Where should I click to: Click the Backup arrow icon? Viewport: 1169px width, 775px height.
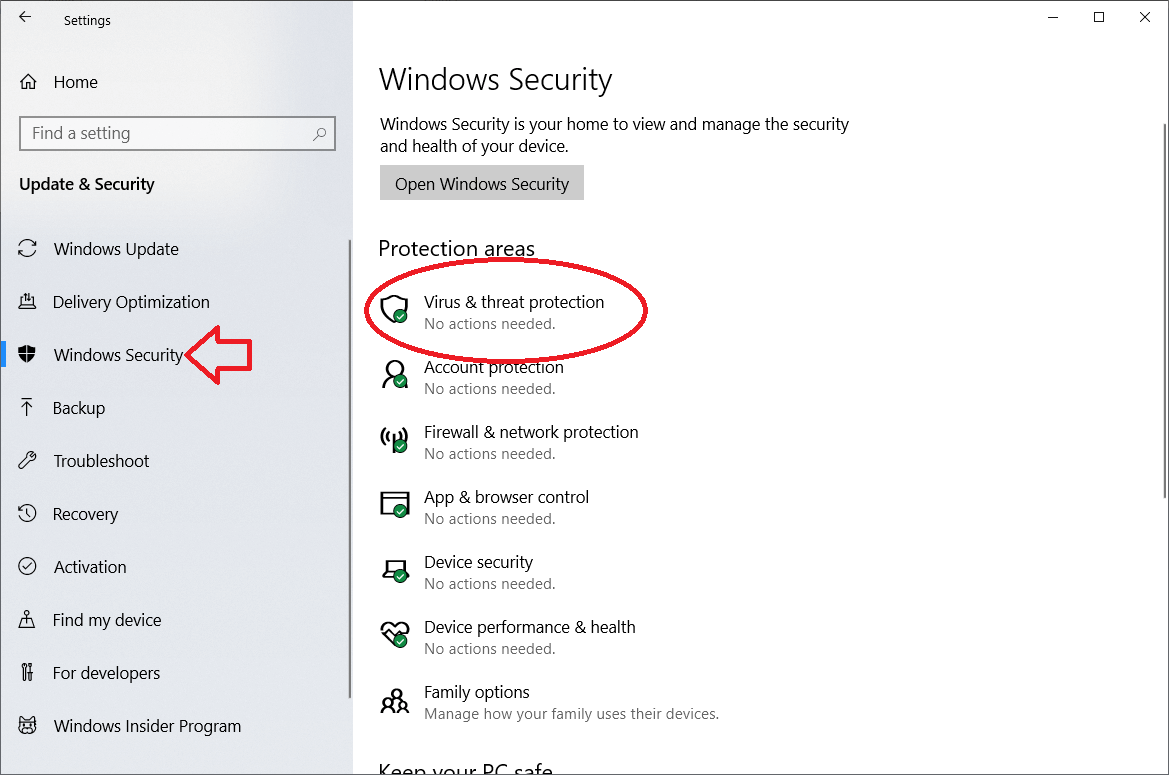(x=28, y=407)
